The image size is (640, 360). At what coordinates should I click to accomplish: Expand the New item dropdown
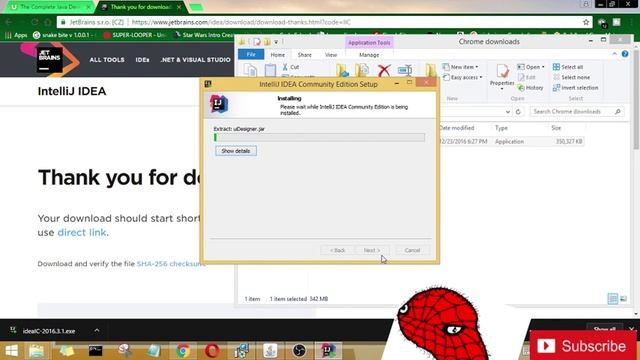(460, 67)
